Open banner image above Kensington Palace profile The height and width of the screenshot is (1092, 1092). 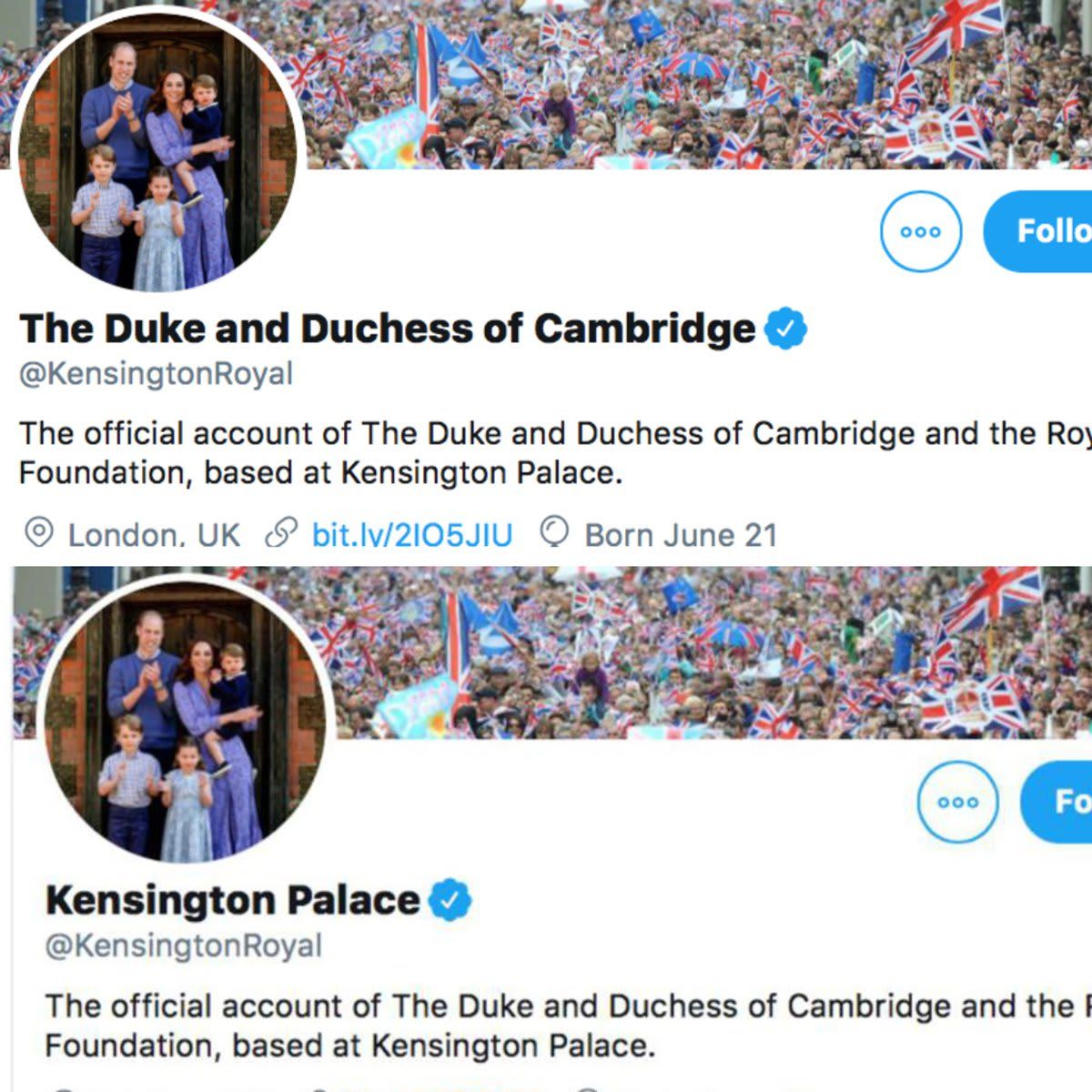click(x=710, y=651)
